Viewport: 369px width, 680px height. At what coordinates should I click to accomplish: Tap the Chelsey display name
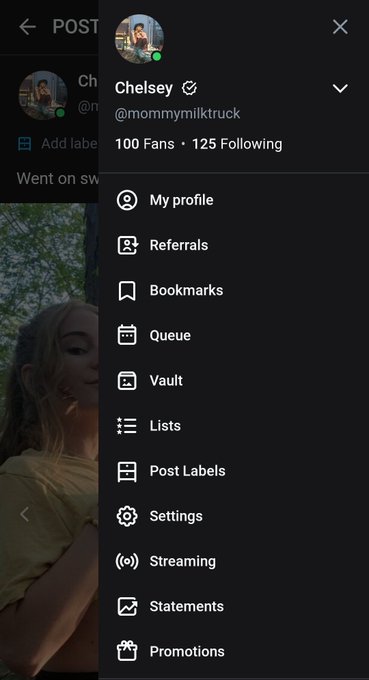point(144,88)
